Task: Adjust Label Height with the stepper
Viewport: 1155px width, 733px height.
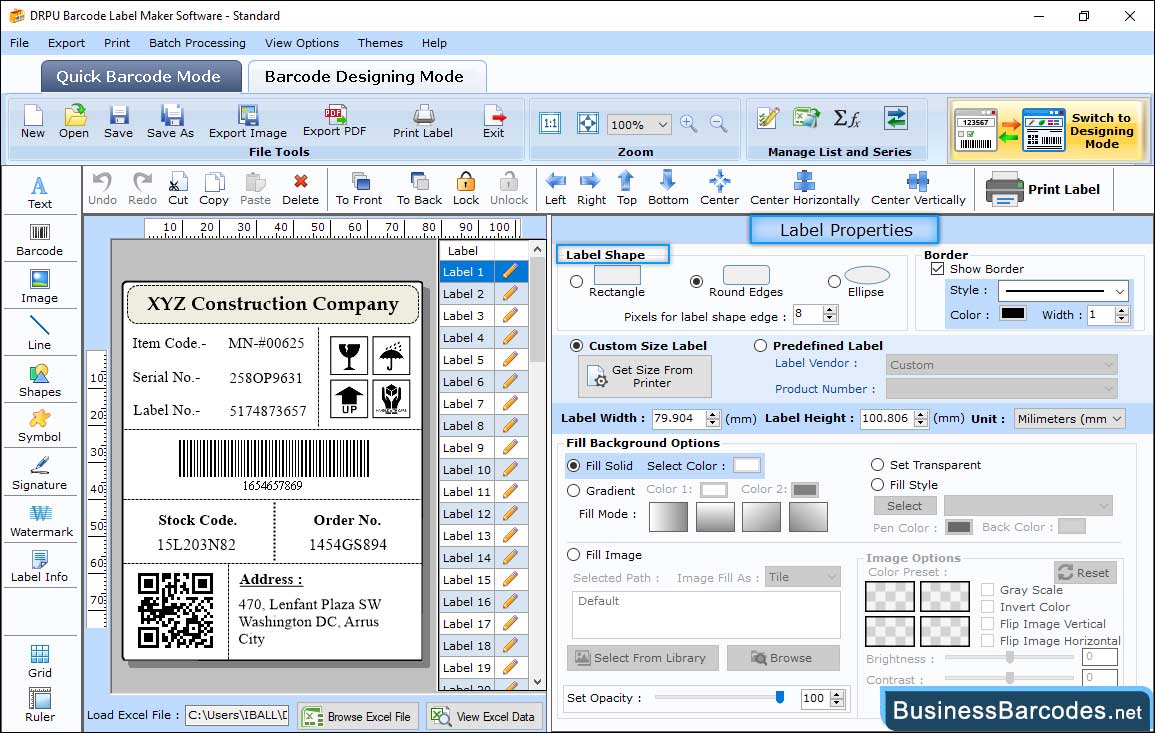Action: (921, 418)
